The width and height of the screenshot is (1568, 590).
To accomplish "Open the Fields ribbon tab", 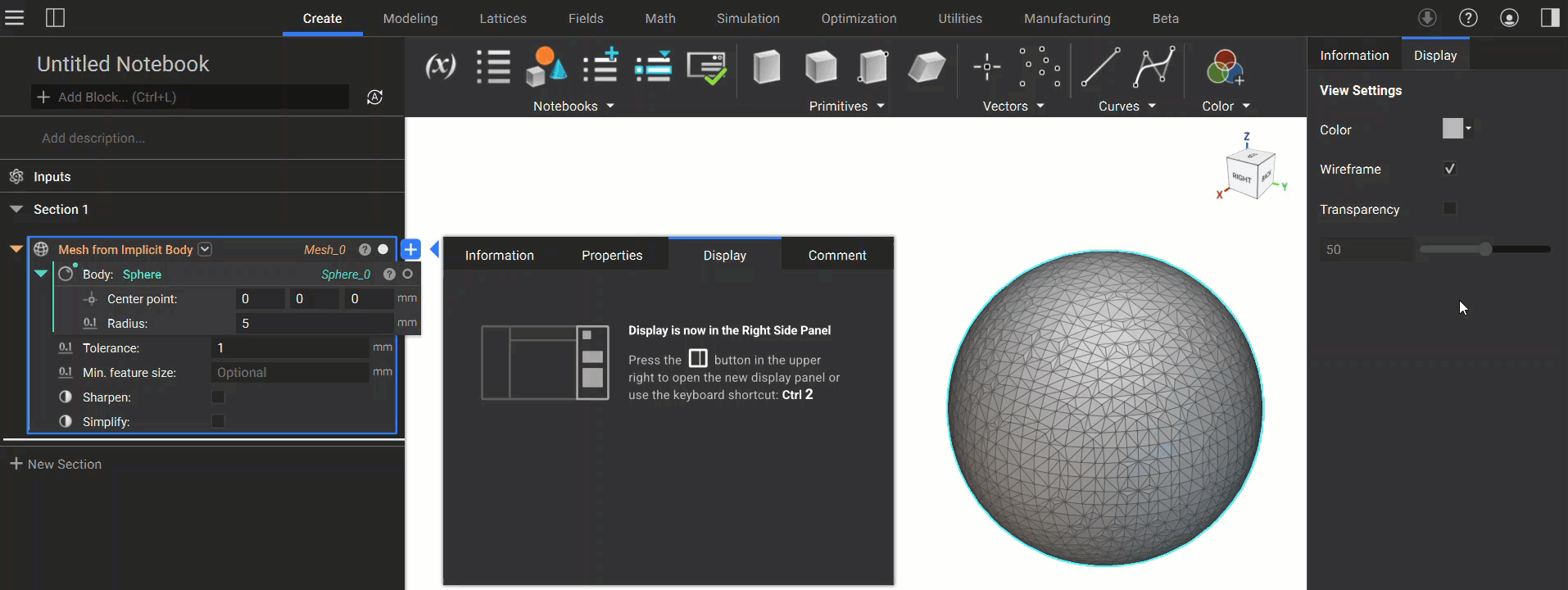I will click(586, 18).
